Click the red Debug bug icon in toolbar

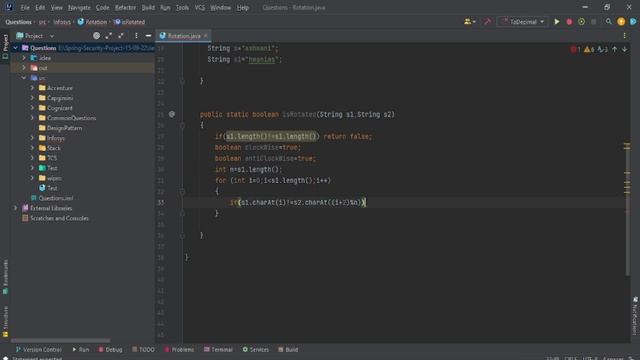pyautogui.click(x=569, y=22)
